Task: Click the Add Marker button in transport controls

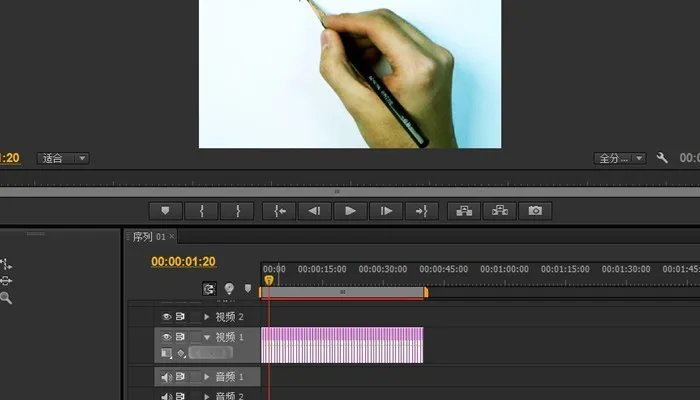Action: tap(165, 211)
